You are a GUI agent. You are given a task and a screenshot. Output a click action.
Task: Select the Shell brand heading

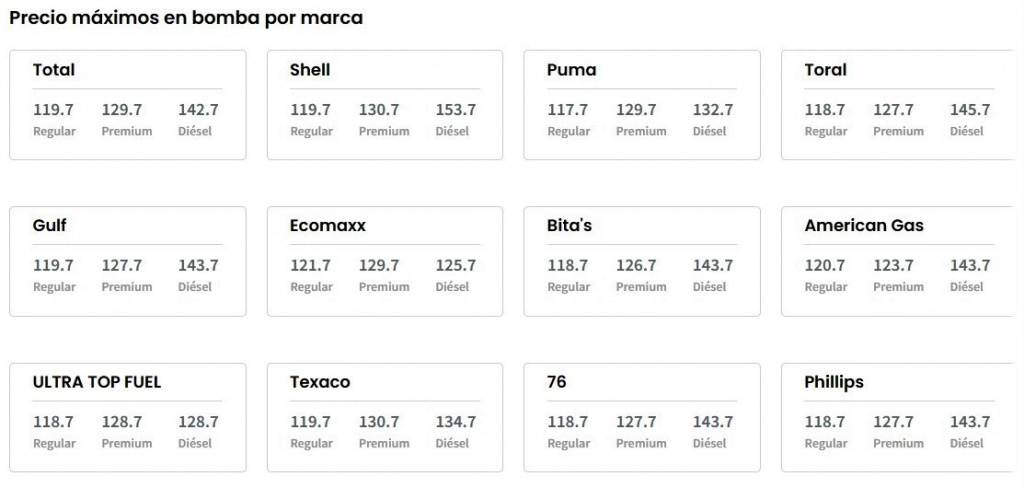click(310, 70)
